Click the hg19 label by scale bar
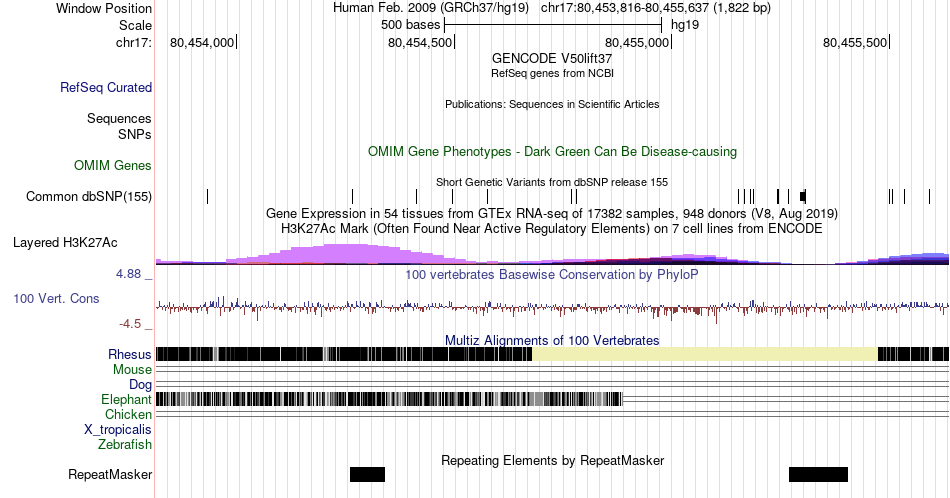This screenshot has height=498, width=950. tap(685, 25)
